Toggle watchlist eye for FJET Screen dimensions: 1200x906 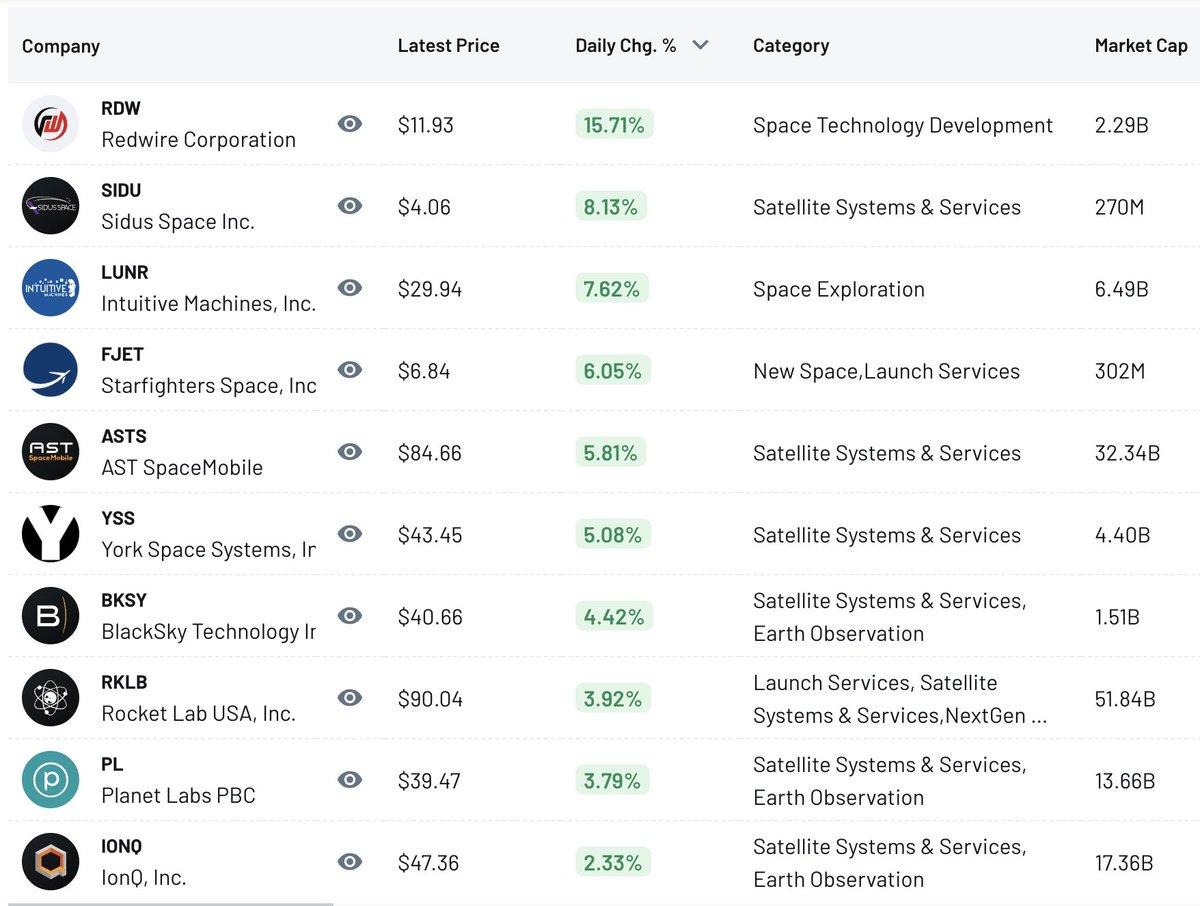[349, 370]
